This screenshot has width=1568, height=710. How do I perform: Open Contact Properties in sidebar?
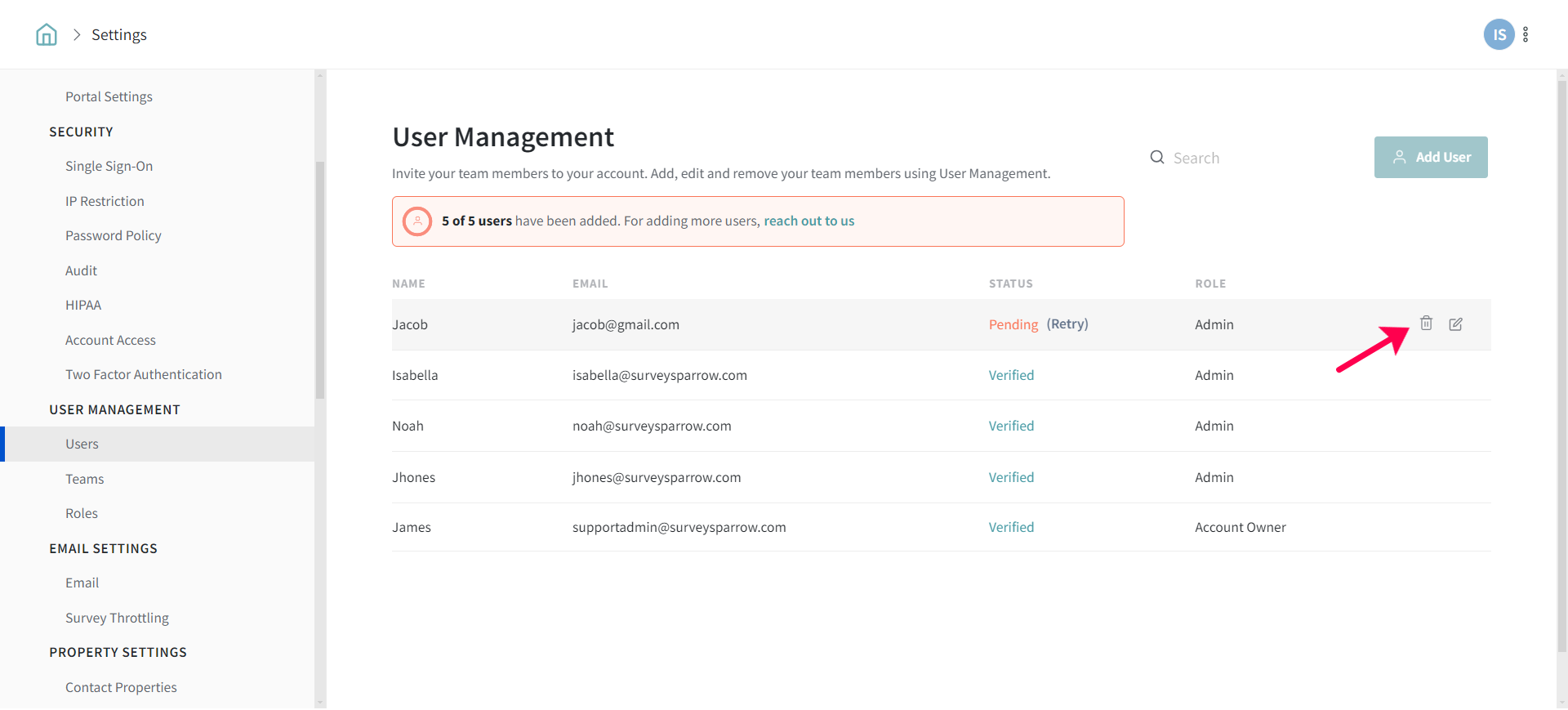click(121, 687)
